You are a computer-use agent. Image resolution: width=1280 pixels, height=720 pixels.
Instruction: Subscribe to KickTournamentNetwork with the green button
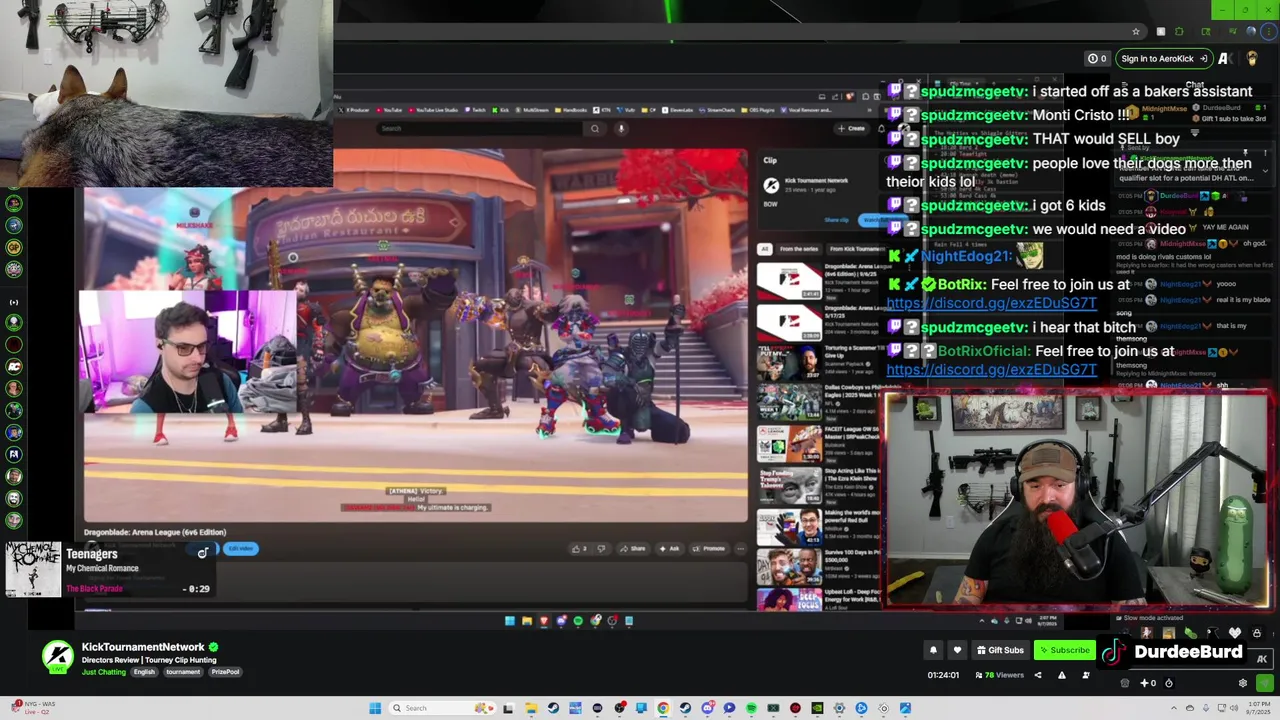coord(1065,650)
